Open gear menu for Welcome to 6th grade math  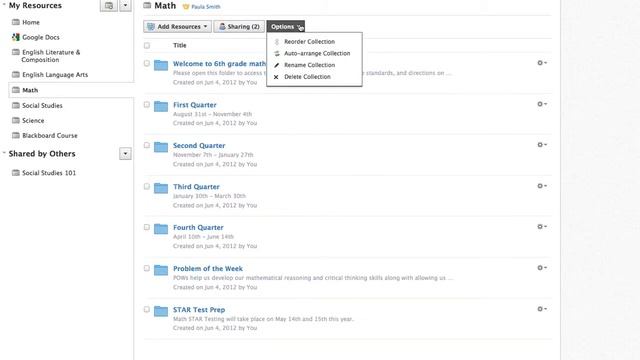542,63
